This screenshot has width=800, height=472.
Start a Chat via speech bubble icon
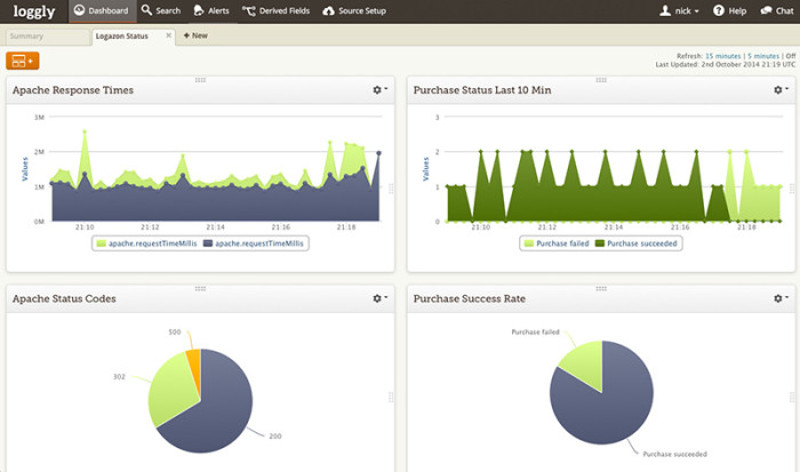tap(766, 10)
